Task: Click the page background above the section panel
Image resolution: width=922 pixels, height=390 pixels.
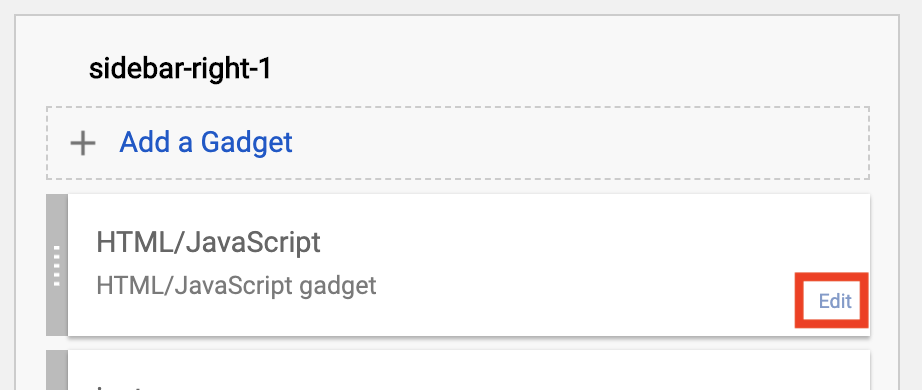Action: click(x=461, y=6)
